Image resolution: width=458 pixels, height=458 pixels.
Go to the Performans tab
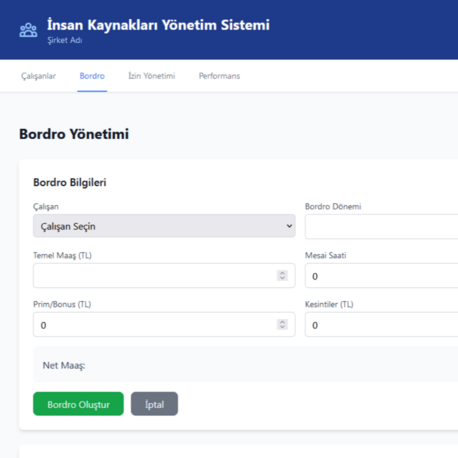click(219, 76)
